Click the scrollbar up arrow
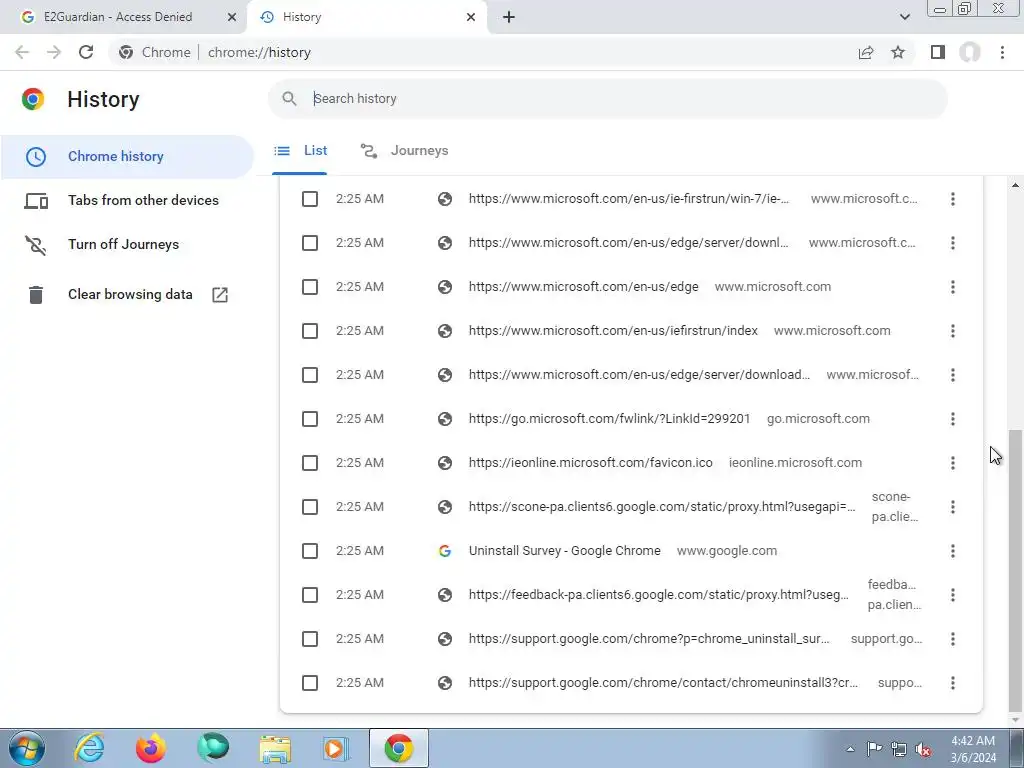Viewport: 1024px width, 768px height. point(1015,186)
